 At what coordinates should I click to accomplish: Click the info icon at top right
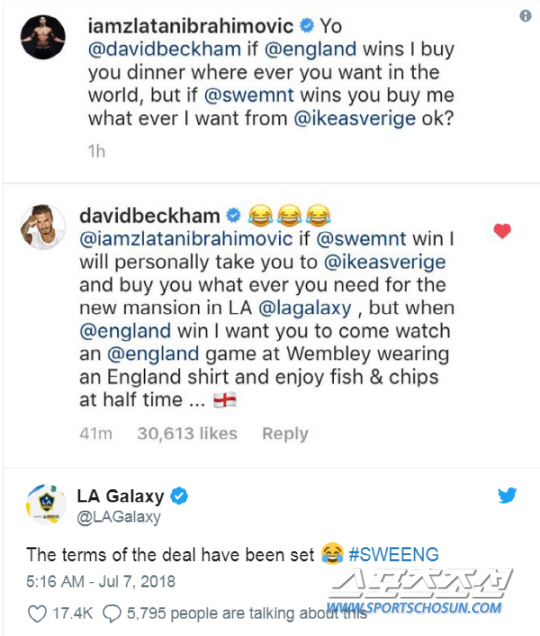click(525, 16)
